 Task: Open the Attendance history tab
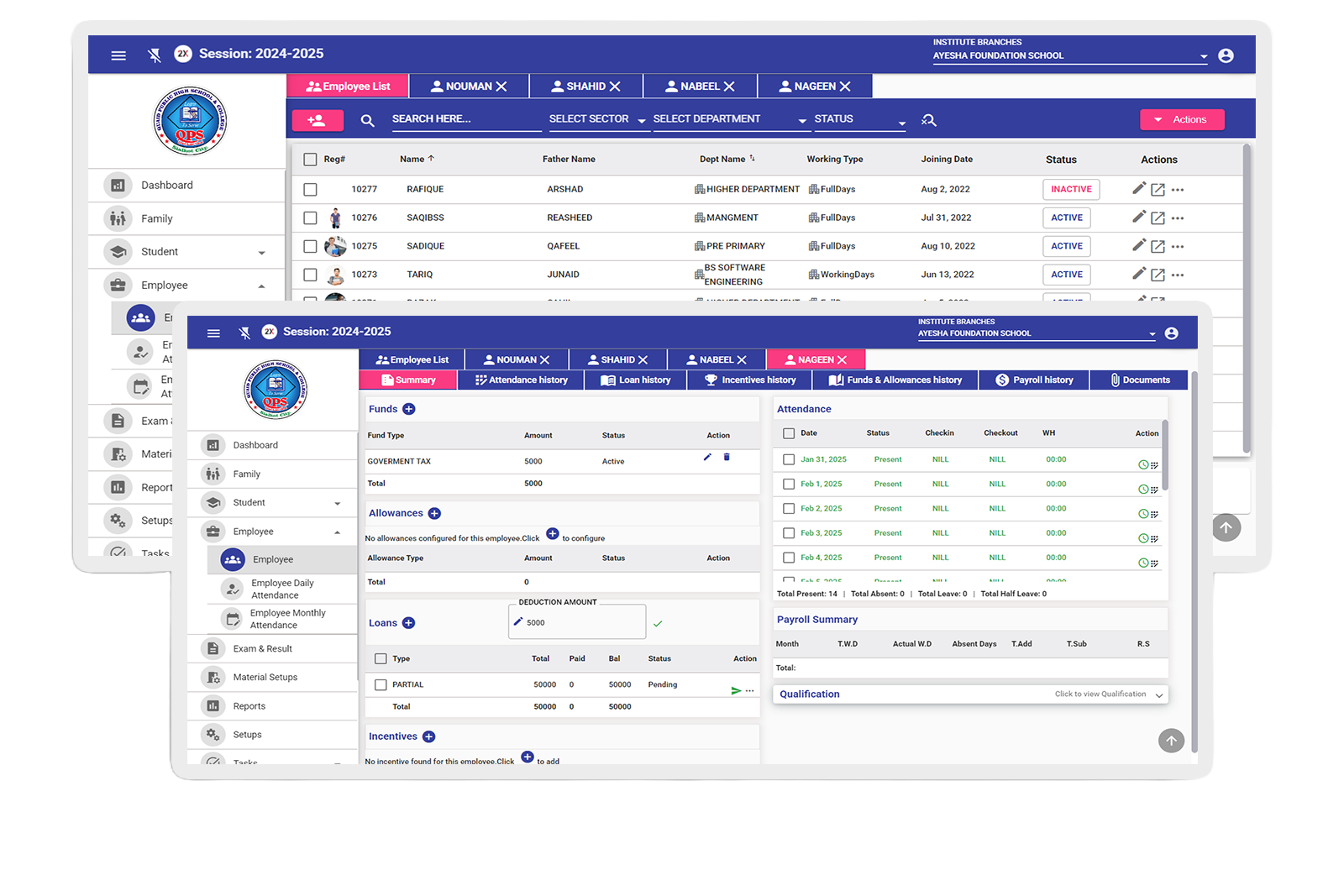coord(522,380)
